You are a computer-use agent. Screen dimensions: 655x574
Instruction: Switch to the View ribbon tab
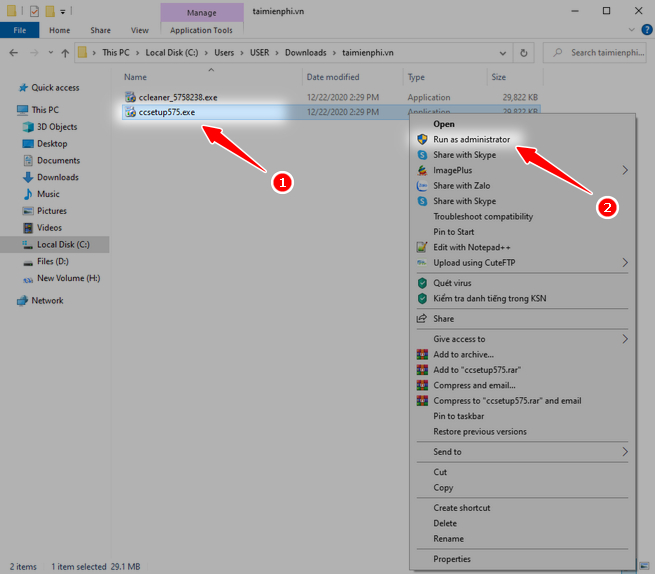click(139, 30)
